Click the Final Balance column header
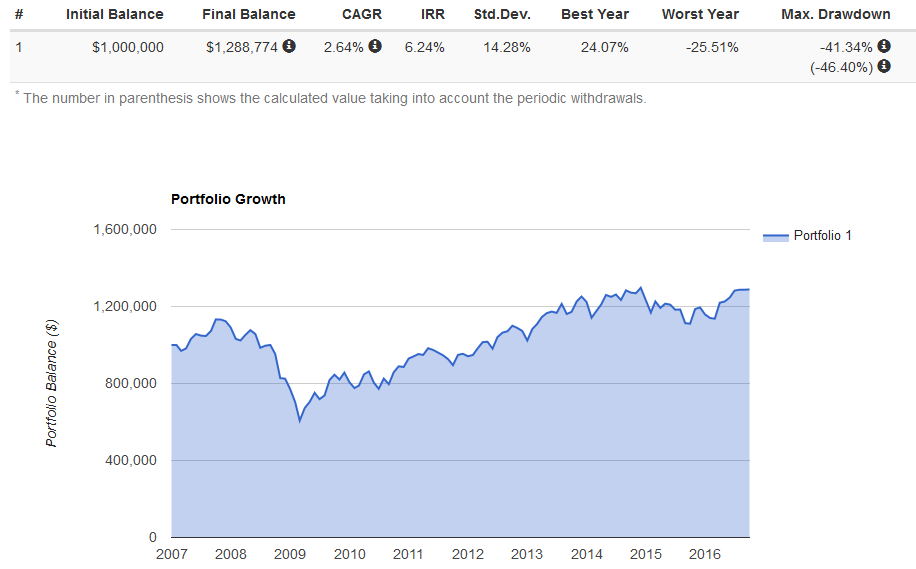Screen dimensions: 916x569 click(x=248, y=15)
